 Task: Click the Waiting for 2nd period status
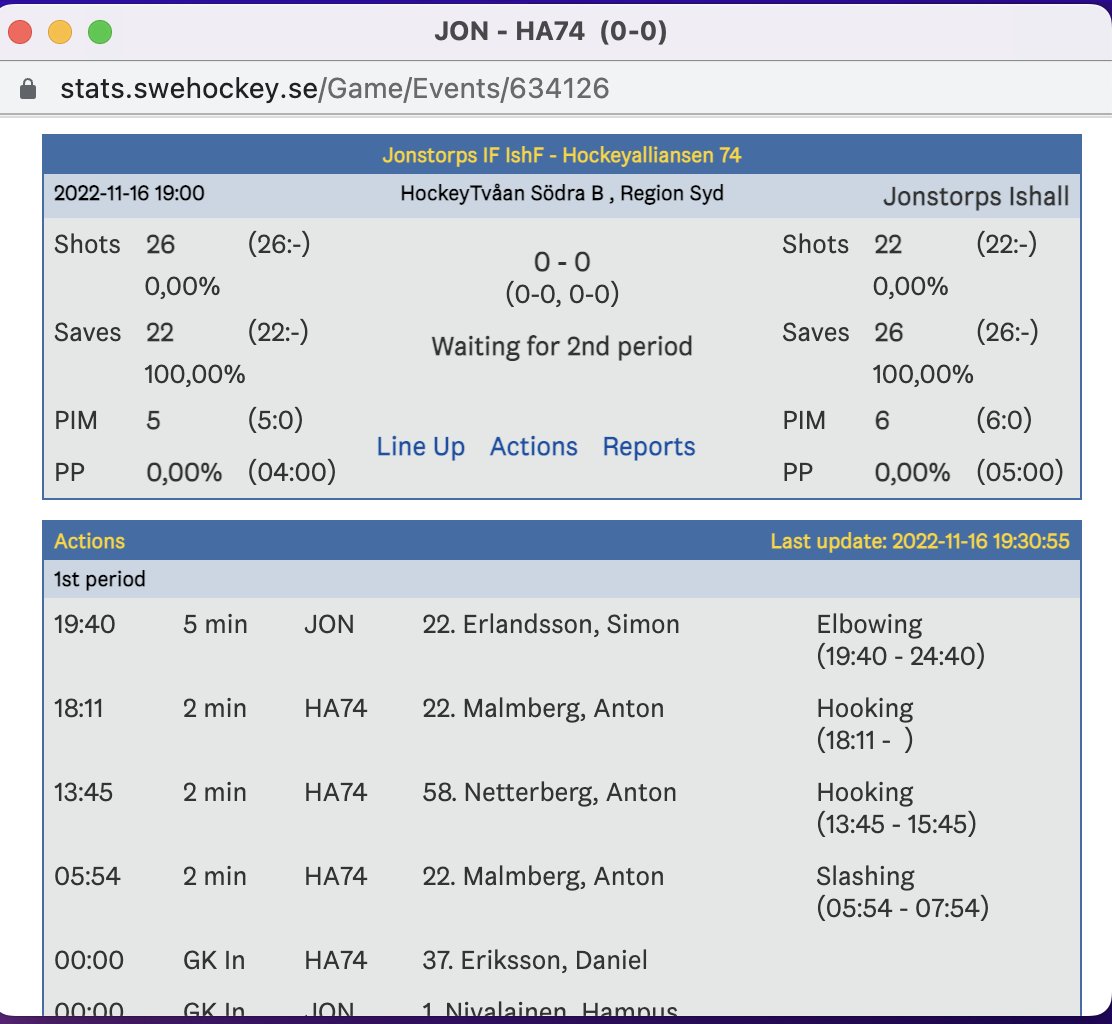click(562, 347)
